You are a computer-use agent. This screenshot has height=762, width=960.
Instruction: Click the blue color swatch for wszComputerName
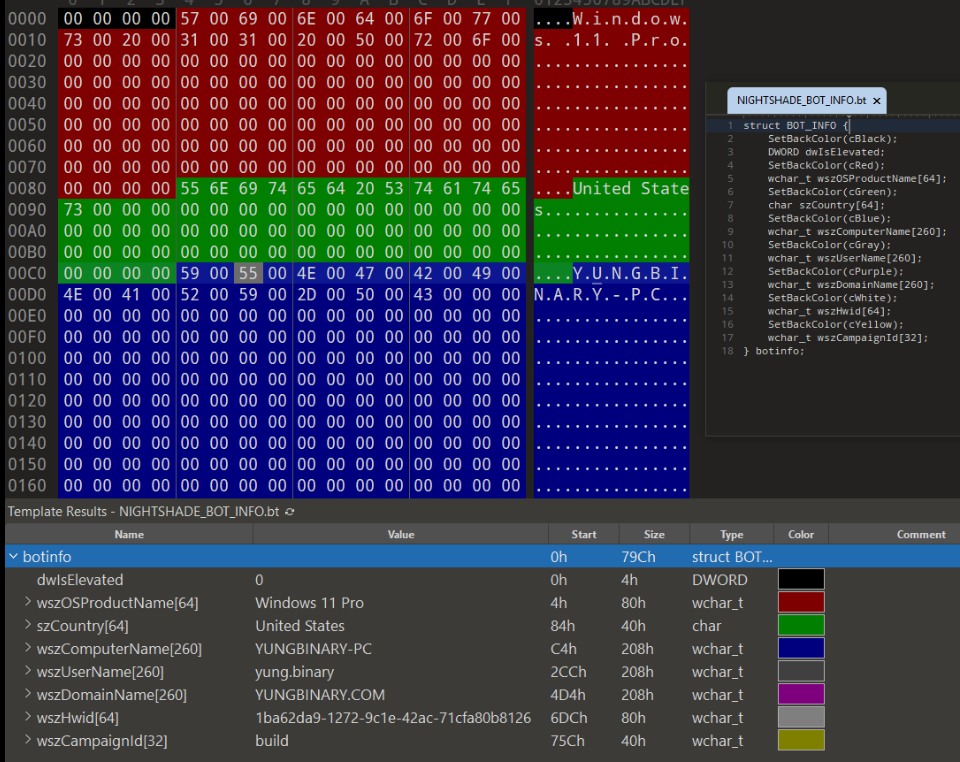point(801,648)
